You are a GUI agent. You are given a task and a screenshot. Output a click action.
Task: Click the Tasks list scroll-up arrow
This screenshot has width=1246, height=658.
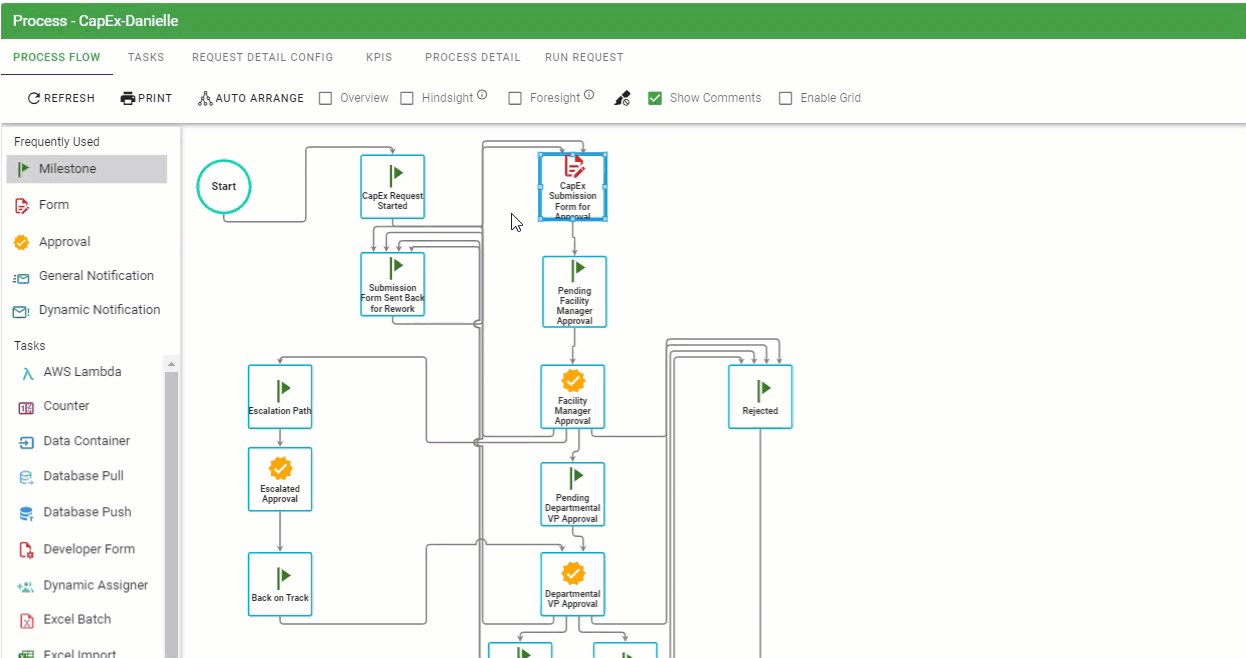click(171, 364)
